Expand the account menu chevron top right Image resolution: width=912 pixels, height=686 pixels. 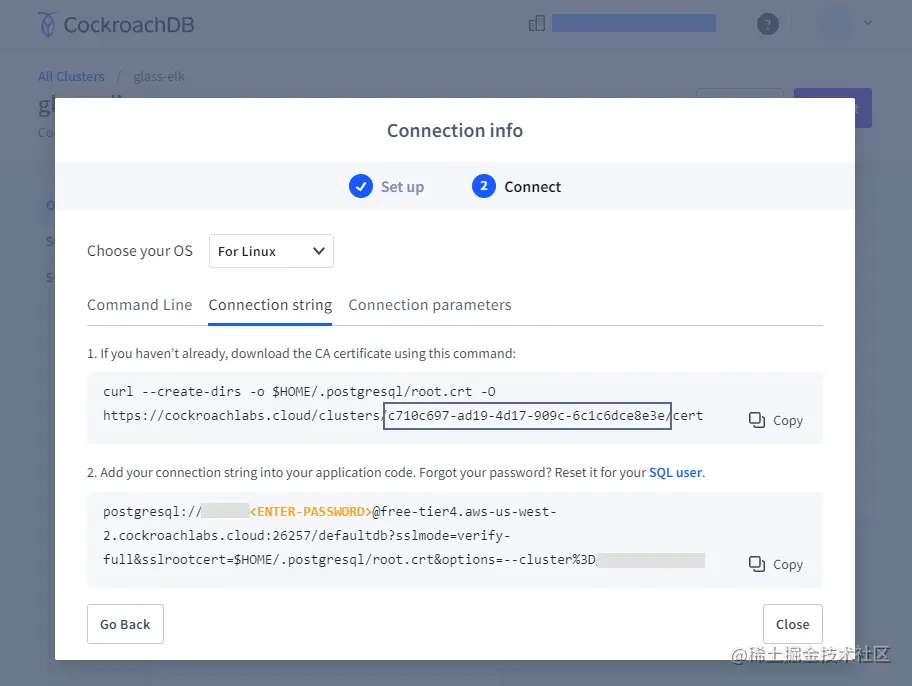(x=865, y=22)
